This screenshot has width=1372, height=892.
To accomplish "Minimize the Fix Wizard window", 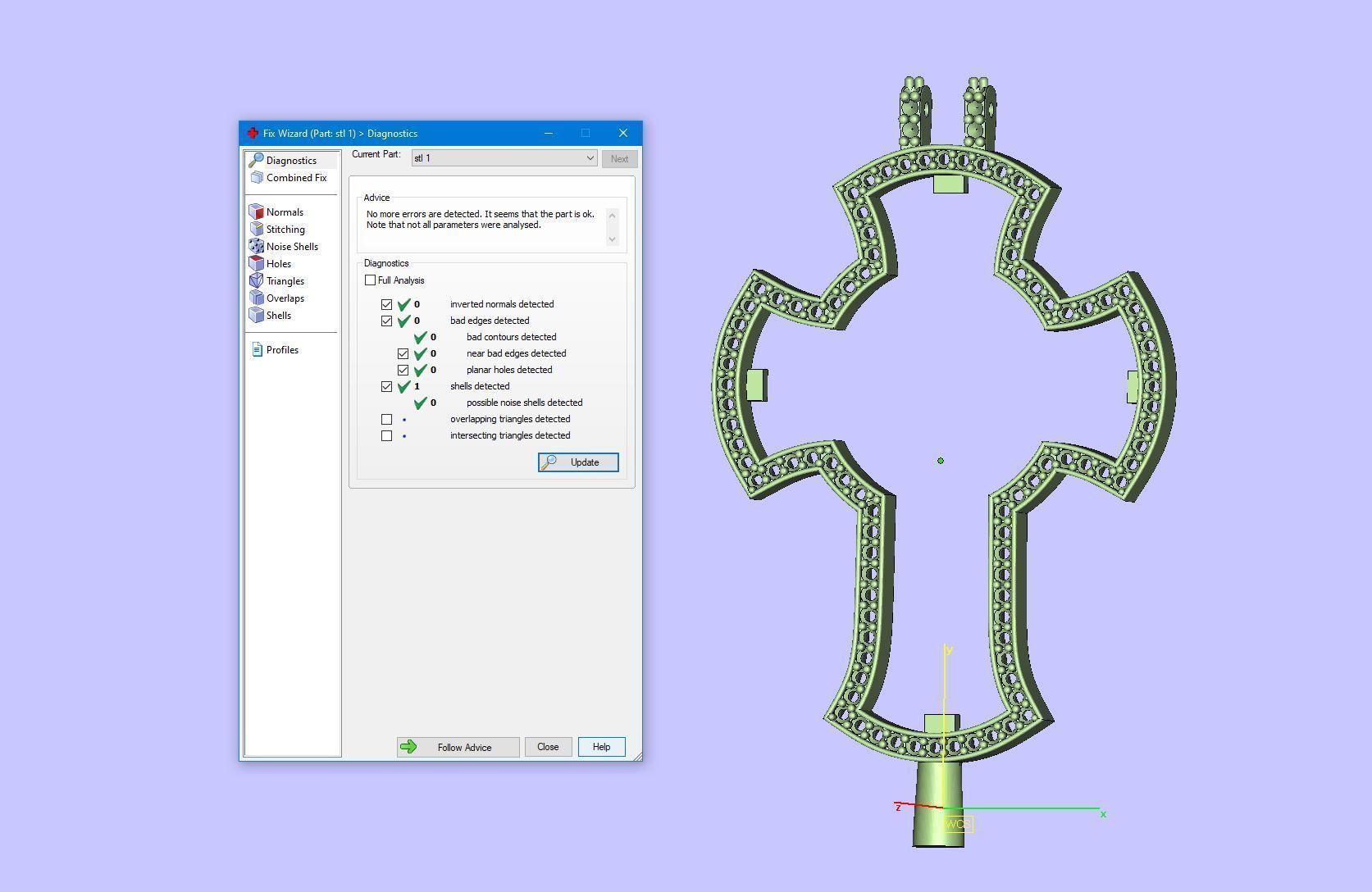I will 549,133.
